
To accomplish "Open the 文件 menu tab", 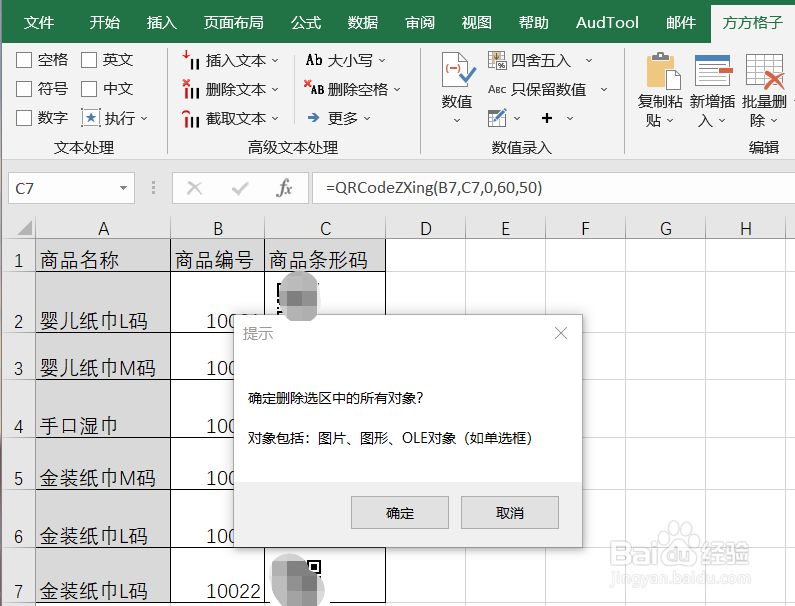I will pos(39,22).
